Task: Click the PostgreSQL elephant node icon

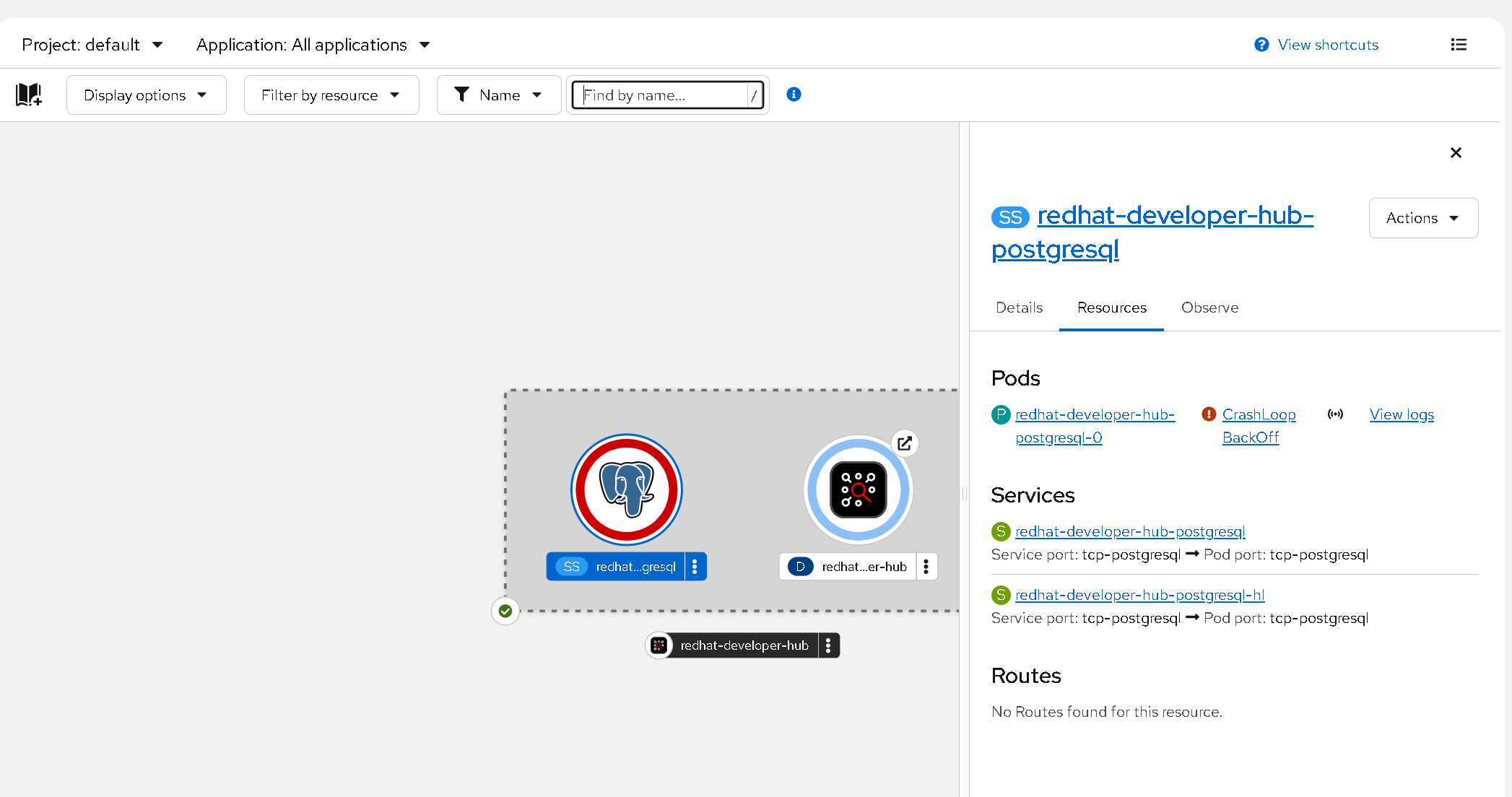Action: [x=627, y=489]
